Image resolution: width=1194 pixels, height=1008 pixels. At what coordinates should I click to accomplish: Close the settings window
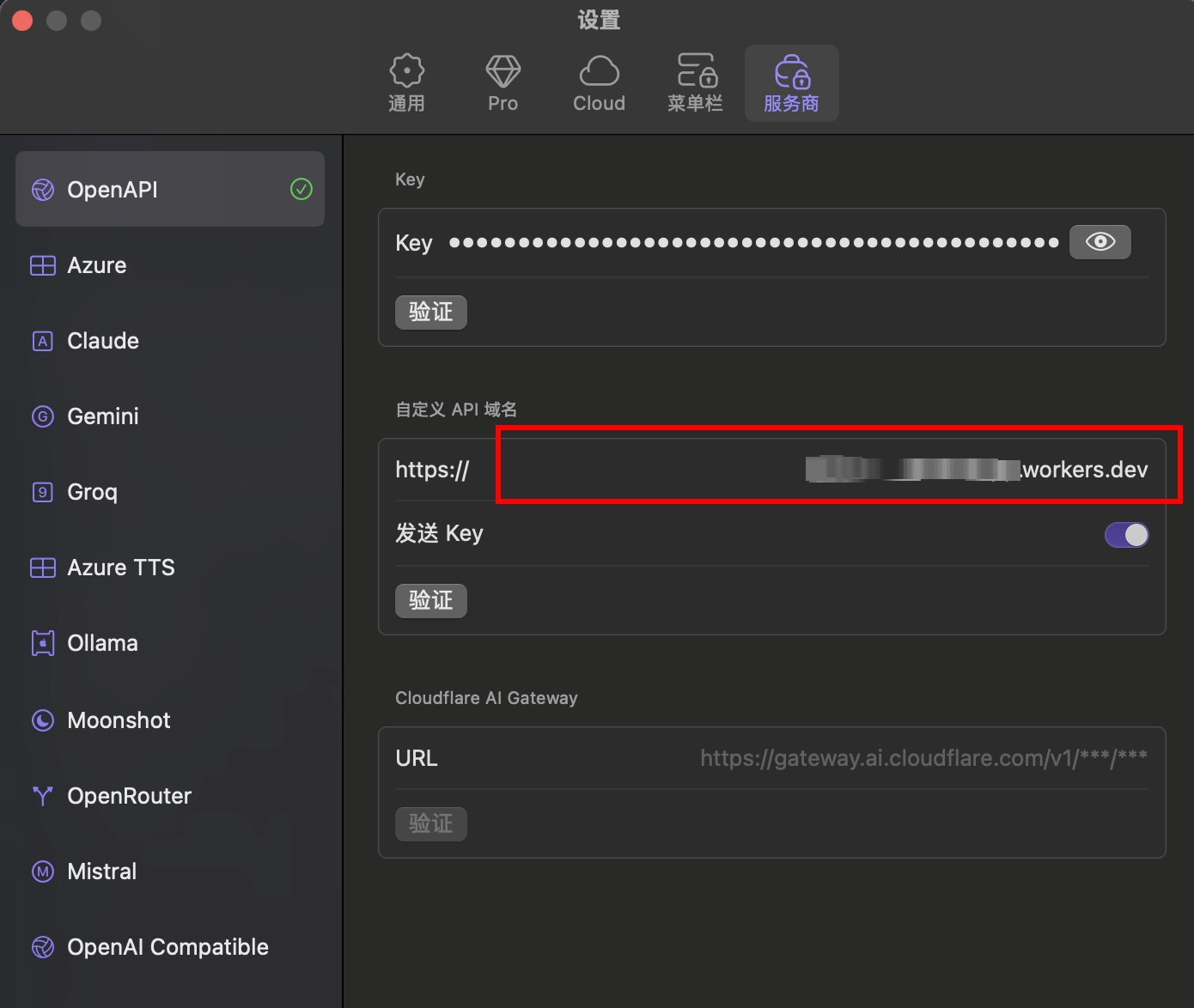point(22,21)
